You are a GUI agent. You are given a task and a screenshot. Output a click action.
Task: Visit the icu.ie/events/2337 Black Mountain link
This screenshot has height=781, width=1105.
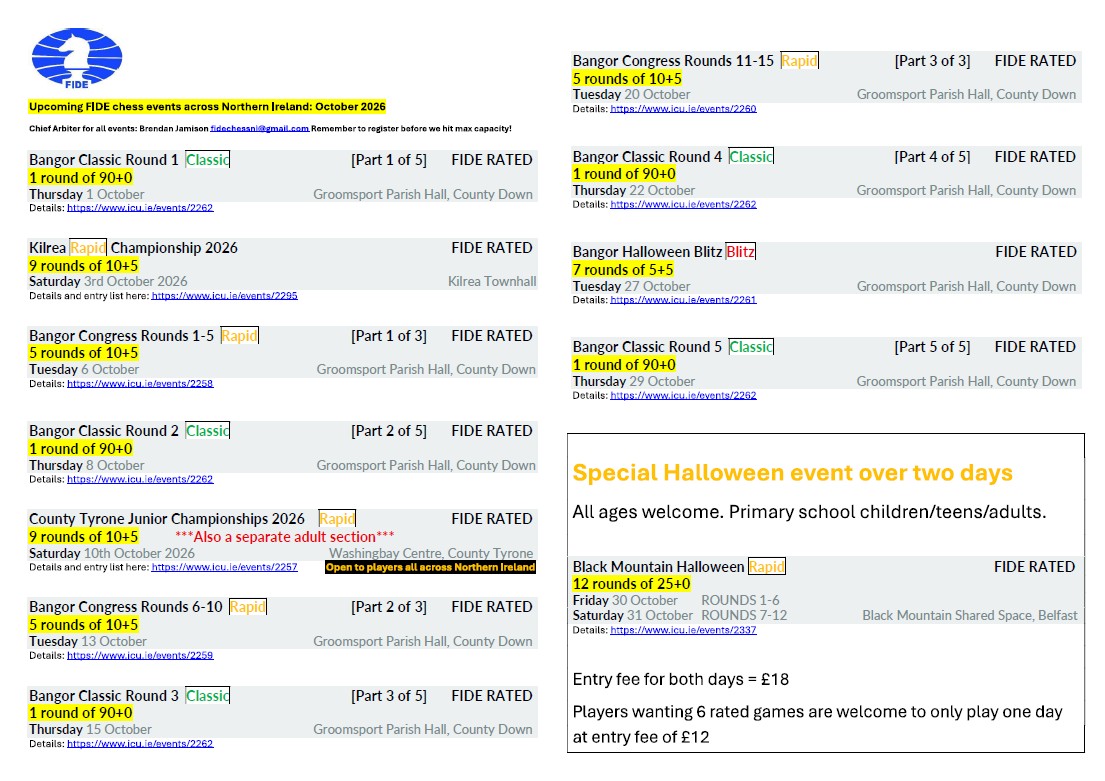pos(683,630)
